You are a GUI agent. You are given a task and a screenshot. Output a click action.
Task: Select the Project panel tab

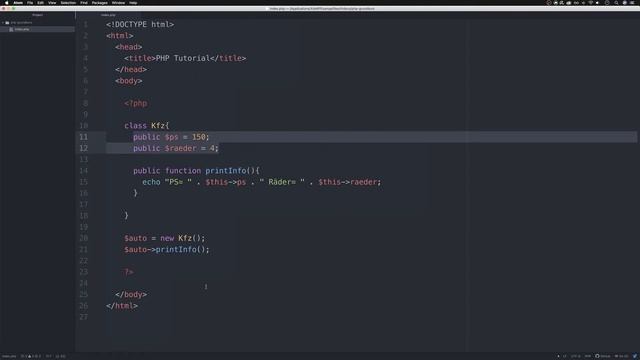pyautogui.click(x=37, y=15)
